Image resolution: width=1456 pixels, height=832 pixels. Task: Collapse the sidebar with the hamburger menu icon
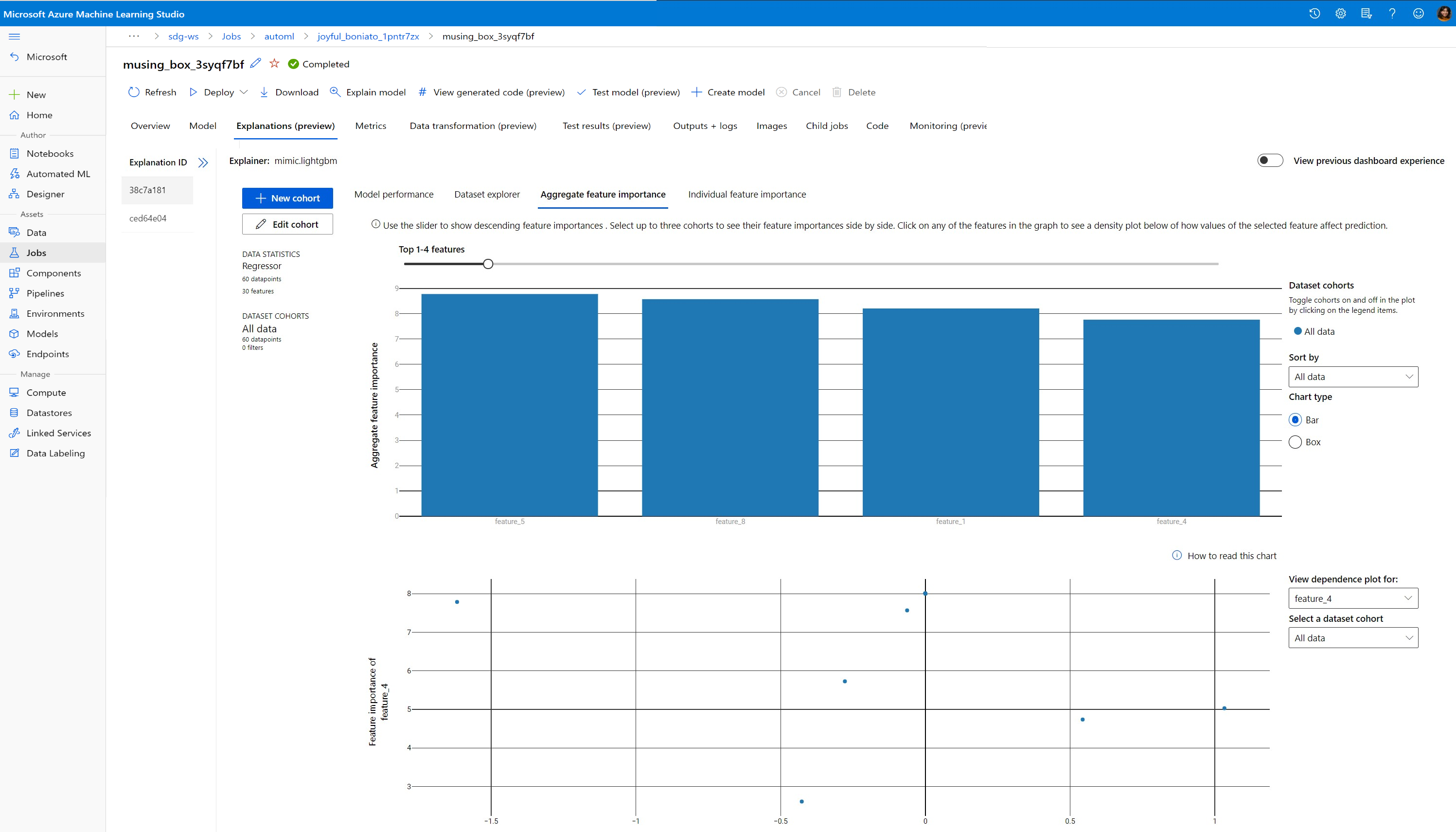(14, 36)
